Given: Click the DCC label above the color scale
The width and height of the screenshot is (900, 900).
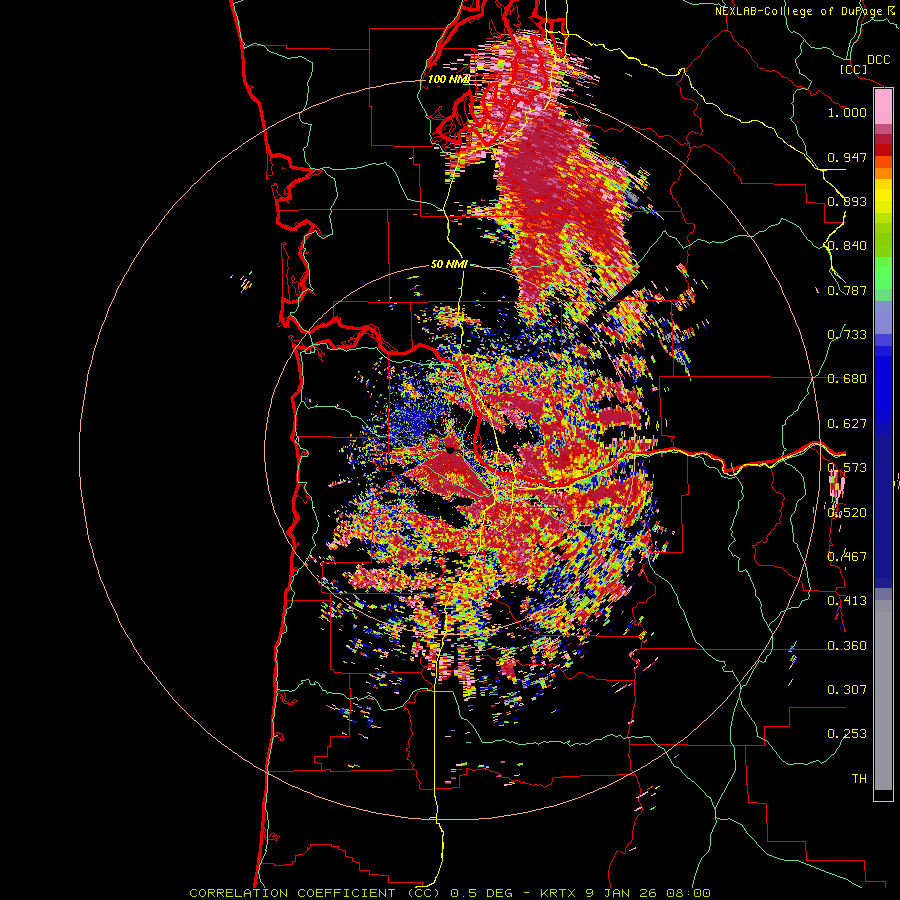Looking at the screenshot, I should coord(878,60).
